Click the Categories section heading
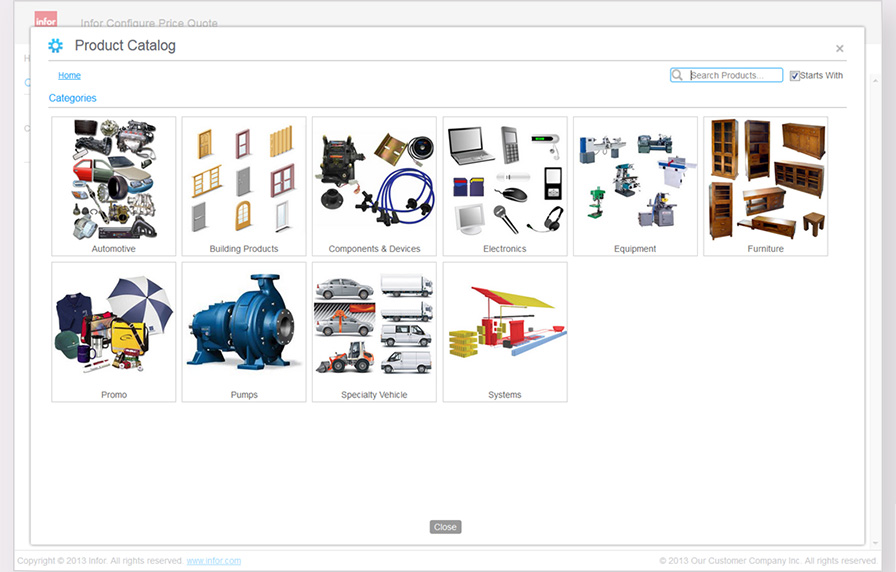 point(73,98)
